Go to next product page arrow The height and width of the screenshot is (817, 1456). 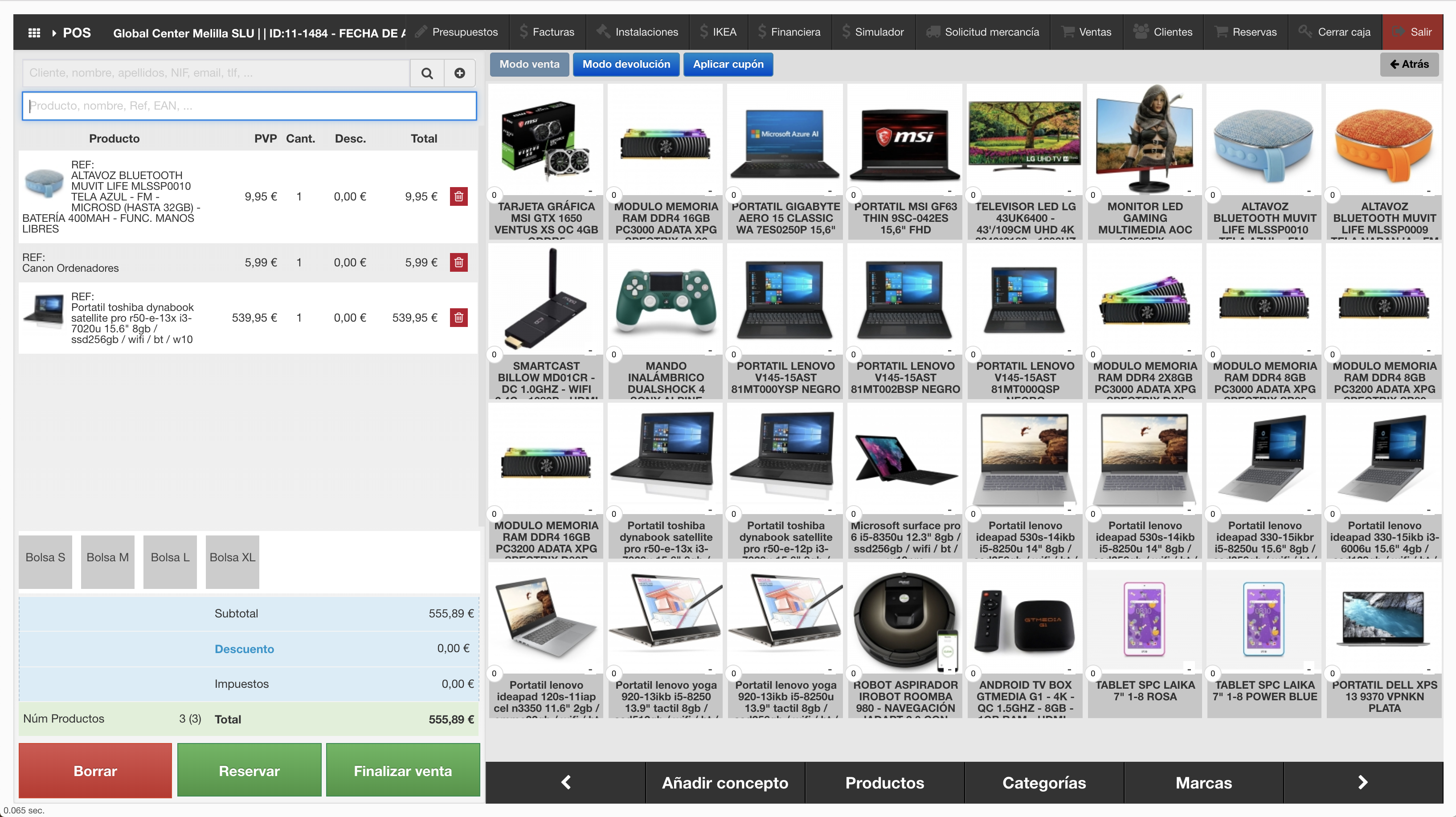click(x=1363, y=783)
